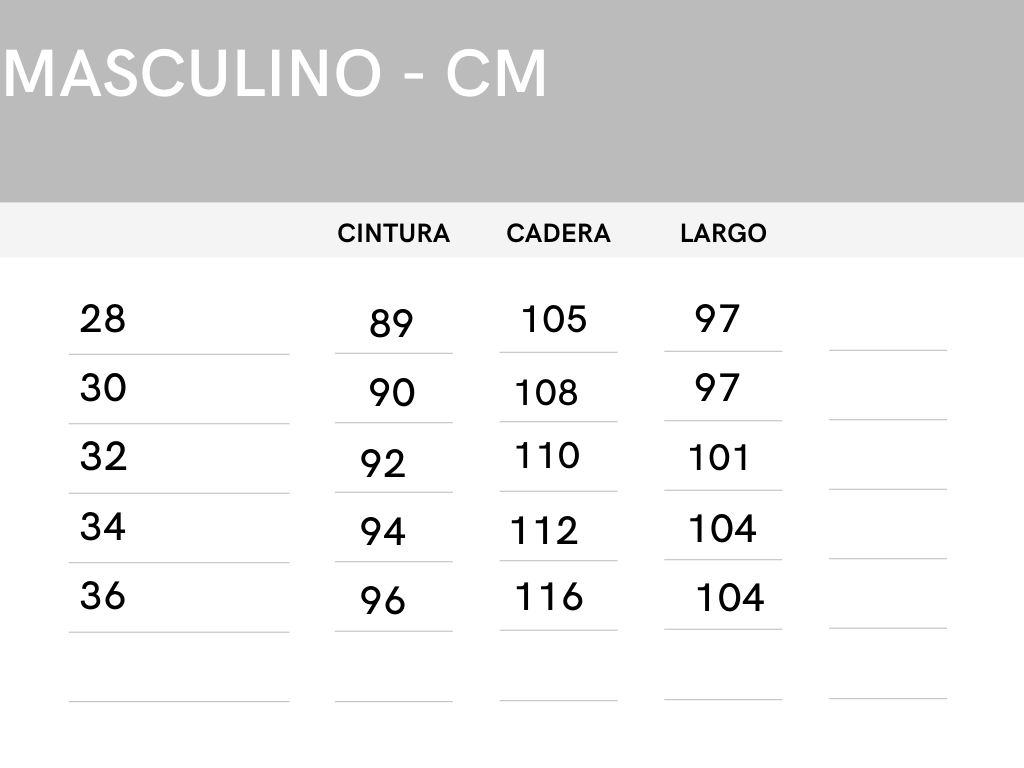Viewport: 1024px width, 768px height.
Task: Click the MASCULINO - CM title
Action: pos(275,73)
